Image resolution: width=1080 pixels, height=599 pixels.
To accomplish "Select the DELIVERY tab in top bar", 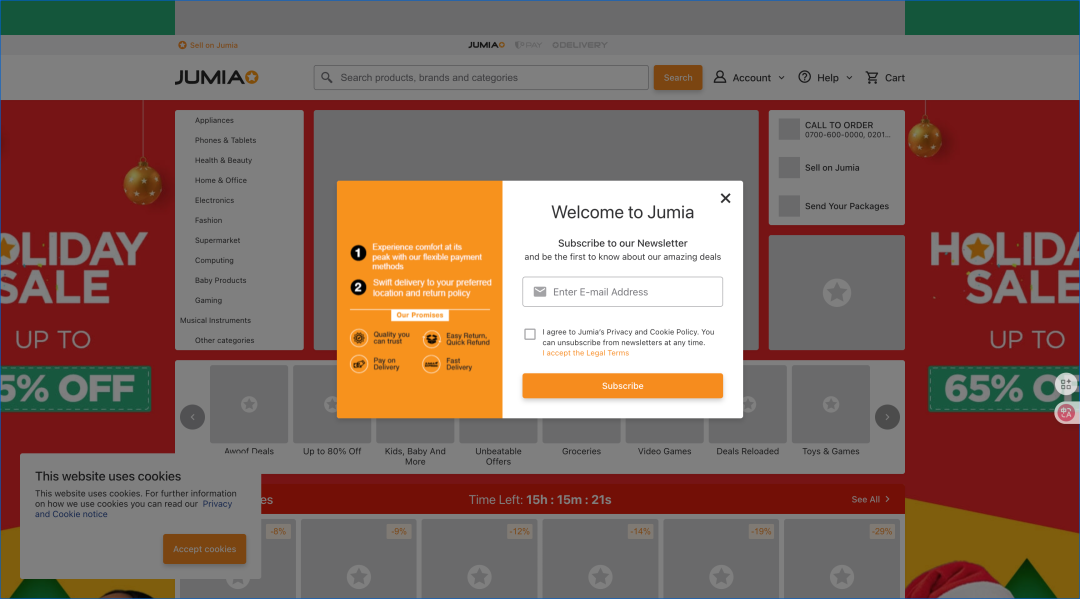I will pos(580,45).
